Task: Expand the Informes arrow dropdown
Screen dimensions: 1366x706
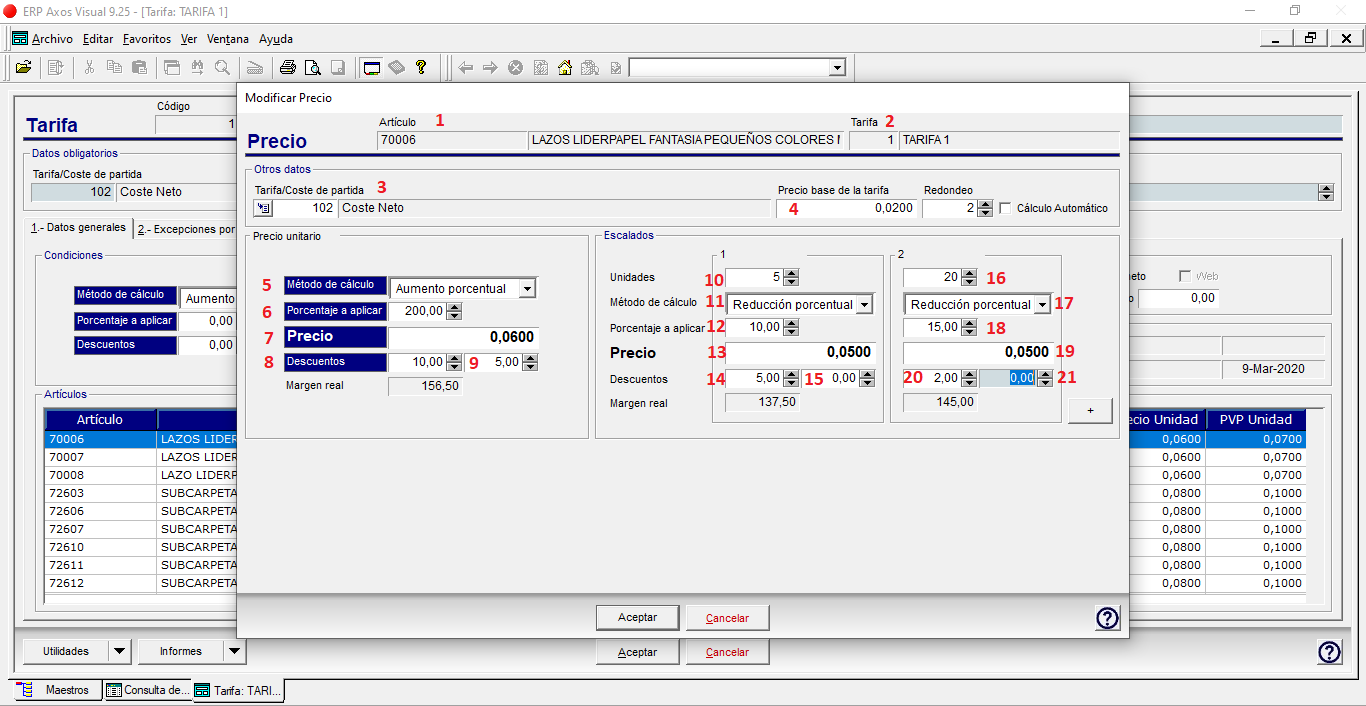Action: point(234,651)
